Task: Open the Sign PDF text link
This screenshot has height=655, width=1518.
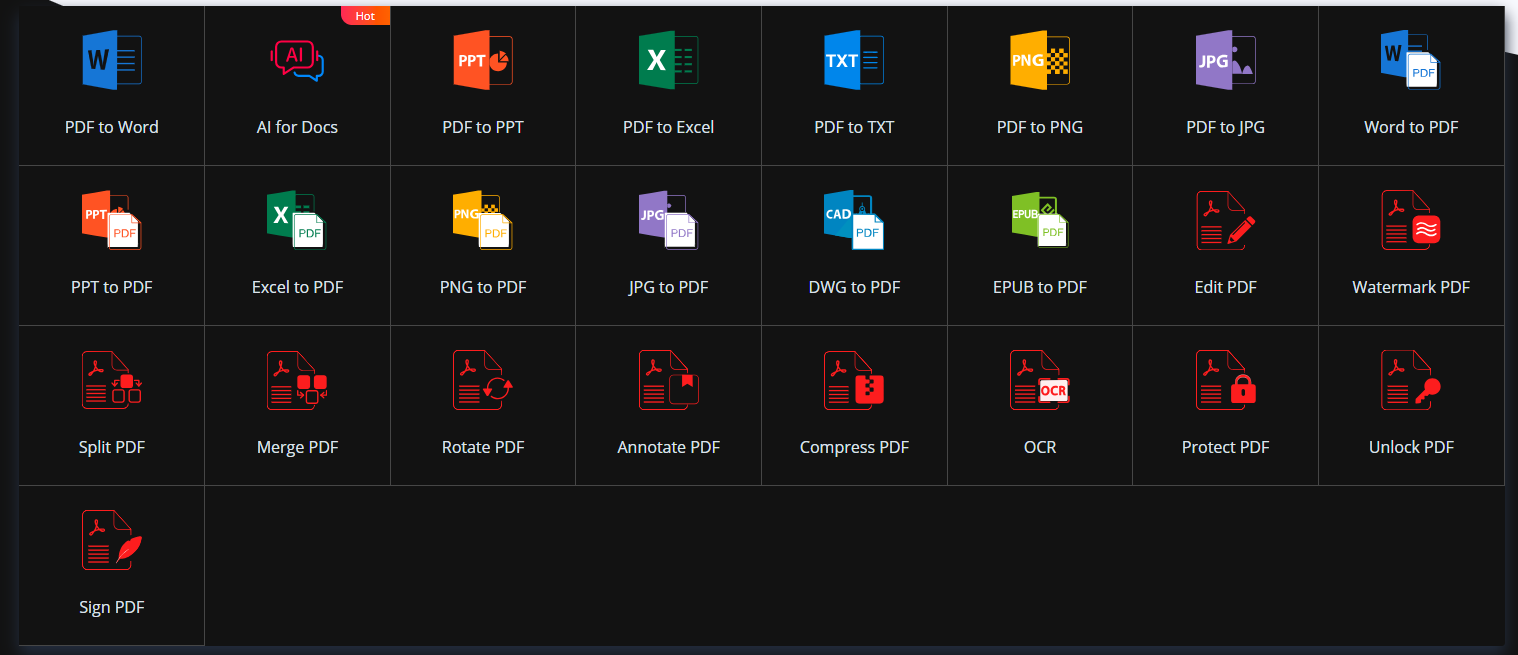Action: [x=111, y=607]
